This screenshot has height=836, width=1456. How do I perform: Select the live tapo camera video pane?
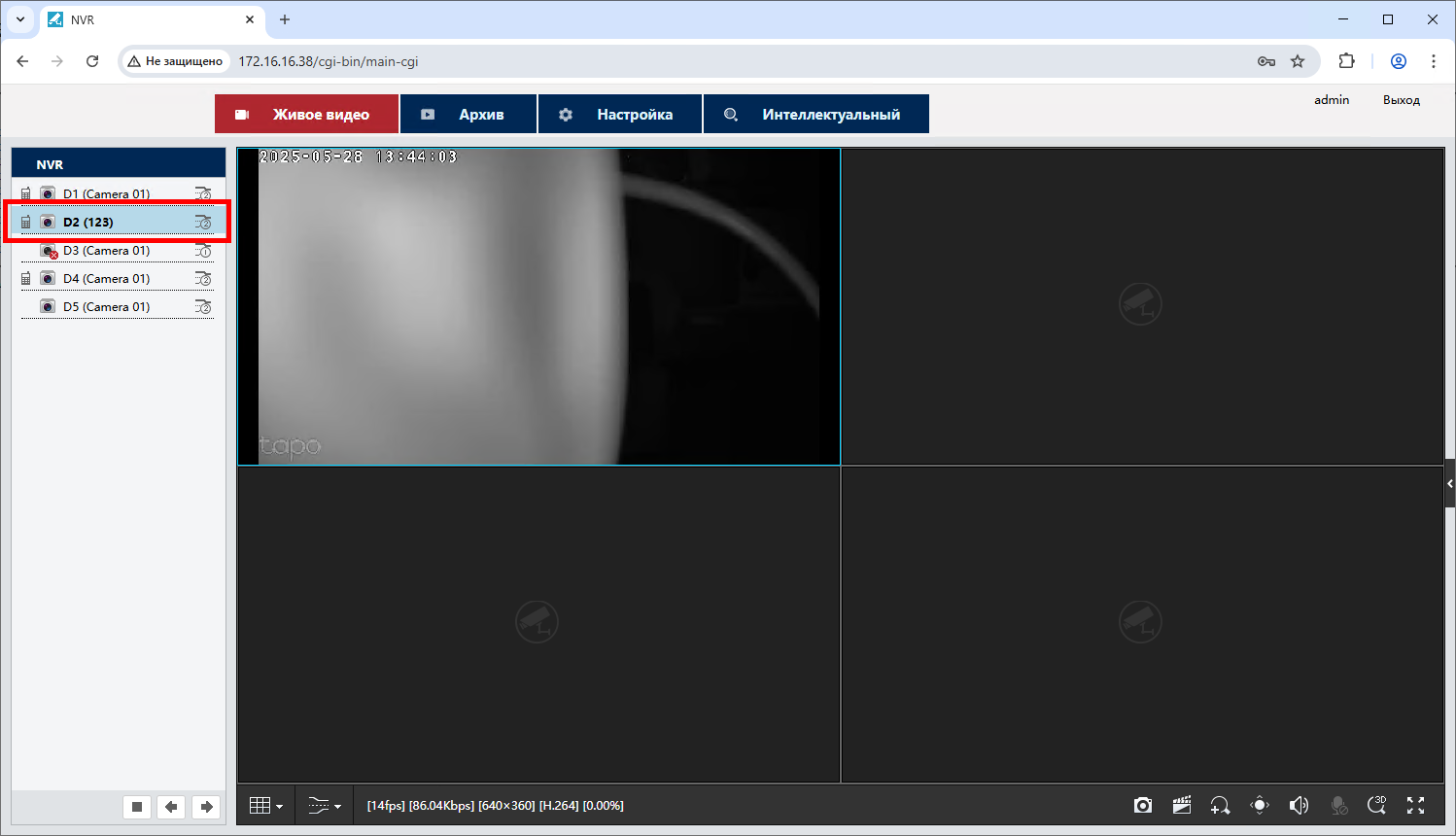[x=539, y=307]
